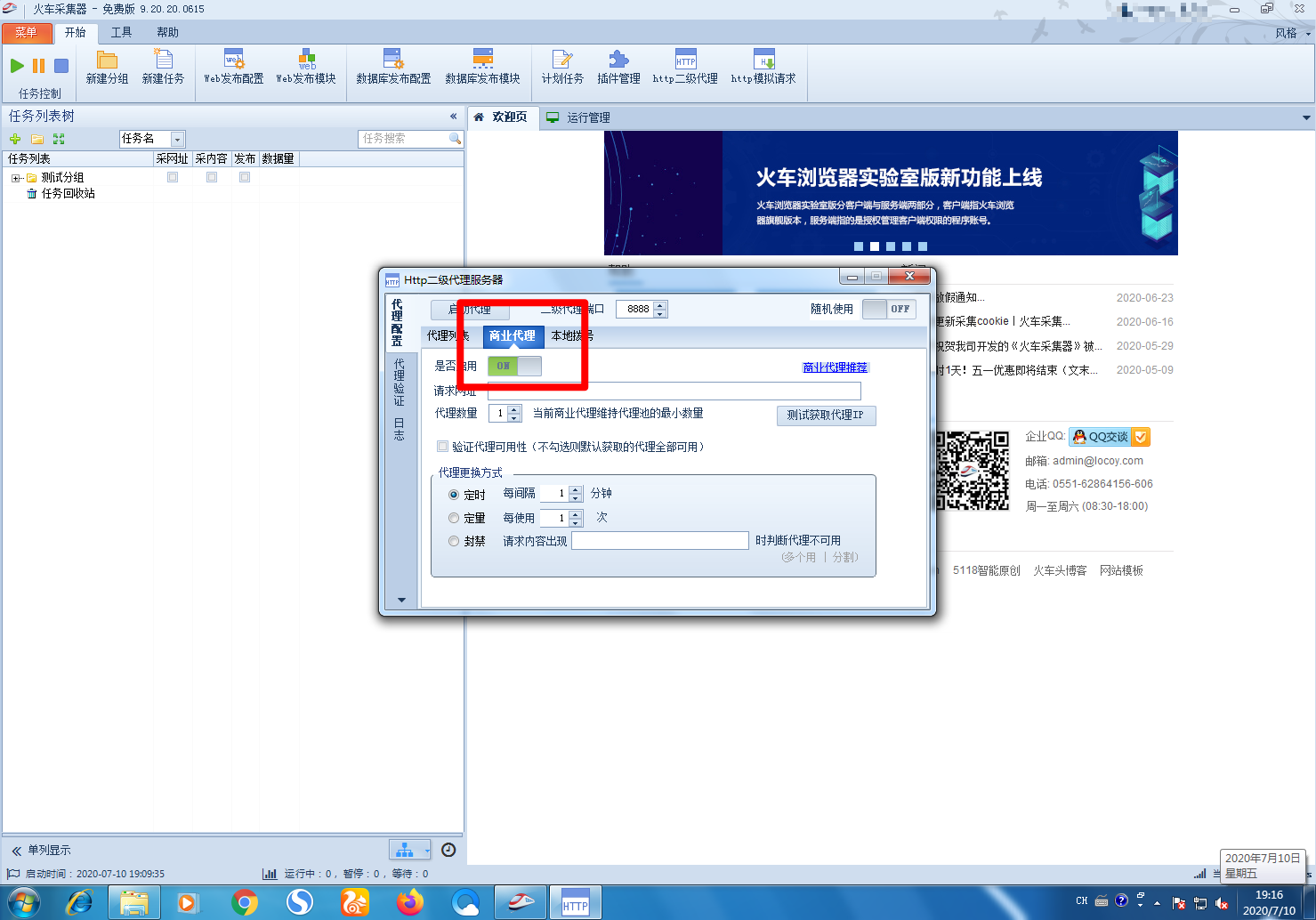Screen dimensions: 1316x920
Task: Switch to the 工具 ribbon tab
Action: (121, 33)
